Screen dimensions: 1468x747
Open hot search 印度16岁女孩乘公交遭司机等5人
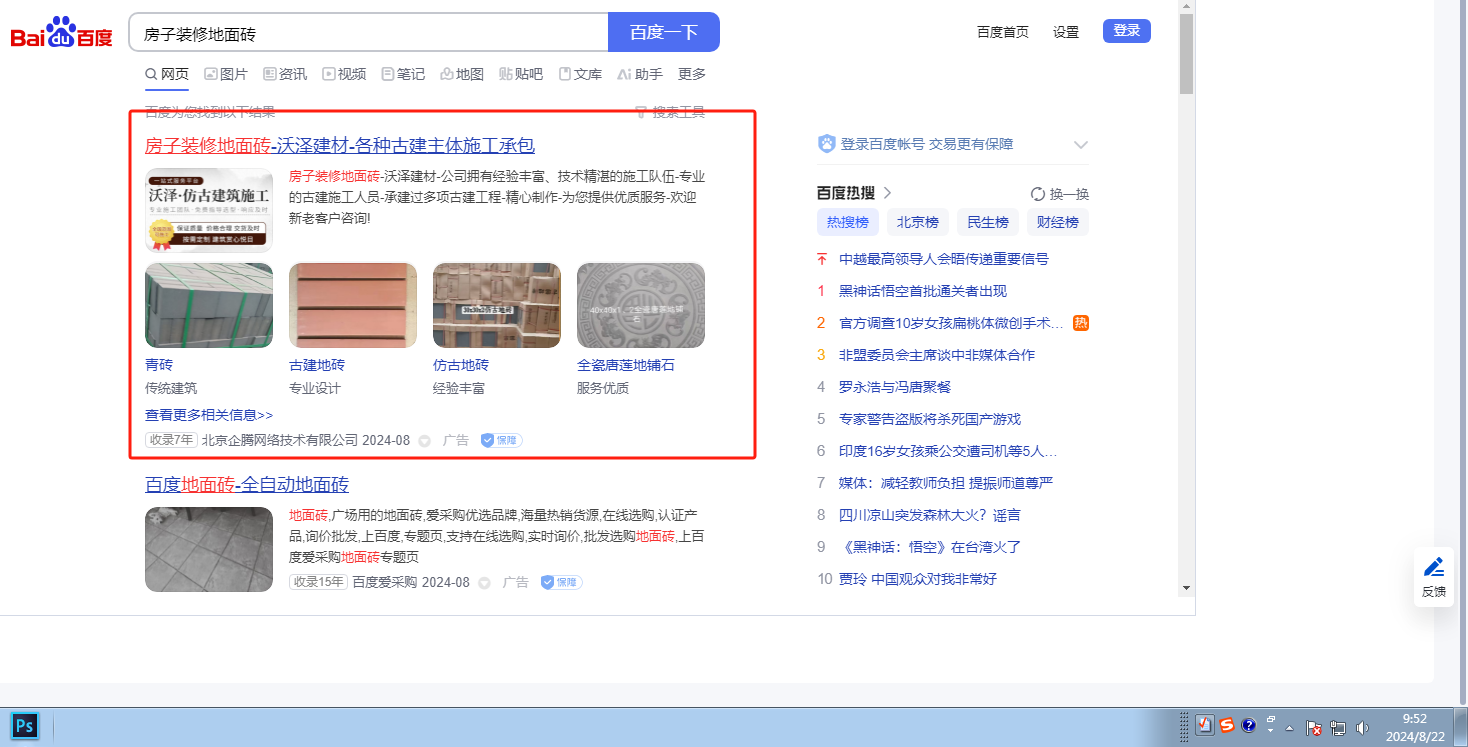[948, 451]
